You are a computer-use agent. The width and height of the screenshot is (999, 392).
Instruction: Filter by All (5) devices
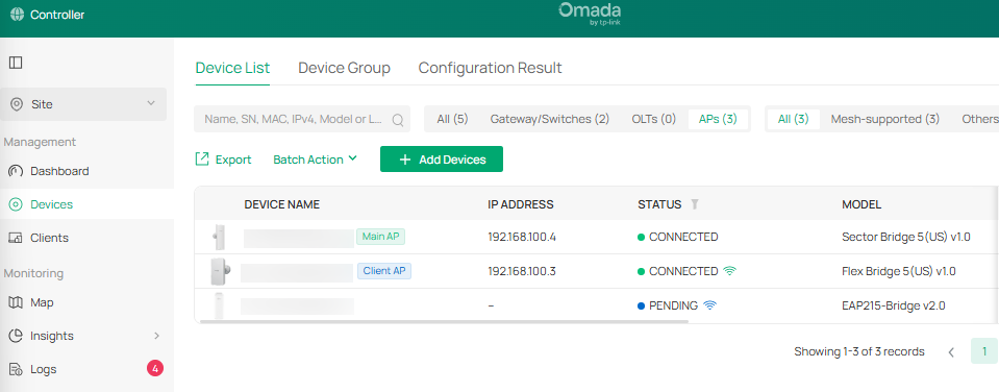pyautogui.click(x=452, y=119)
